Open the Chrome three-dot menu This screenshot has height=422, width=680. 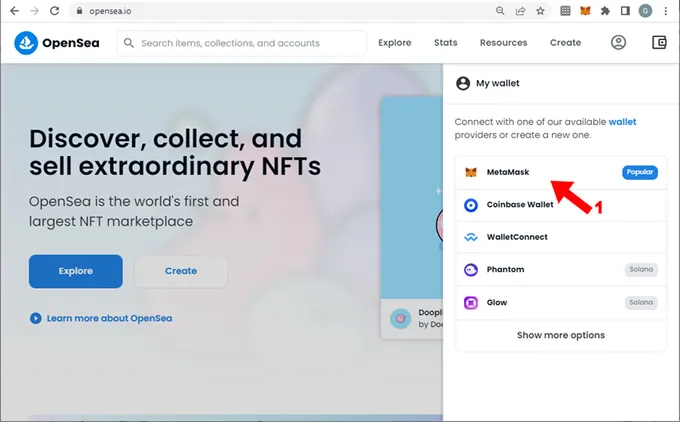pyautogui.click(x=665, y=11)
